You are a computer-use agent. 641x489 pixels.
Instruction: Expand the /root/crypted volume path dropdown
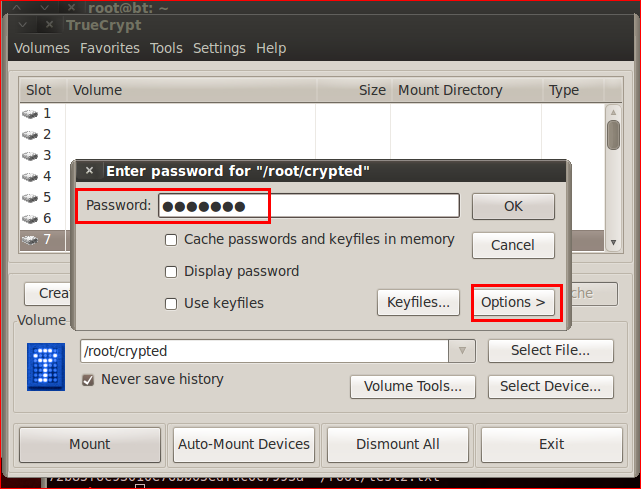(x=462, y=351)
